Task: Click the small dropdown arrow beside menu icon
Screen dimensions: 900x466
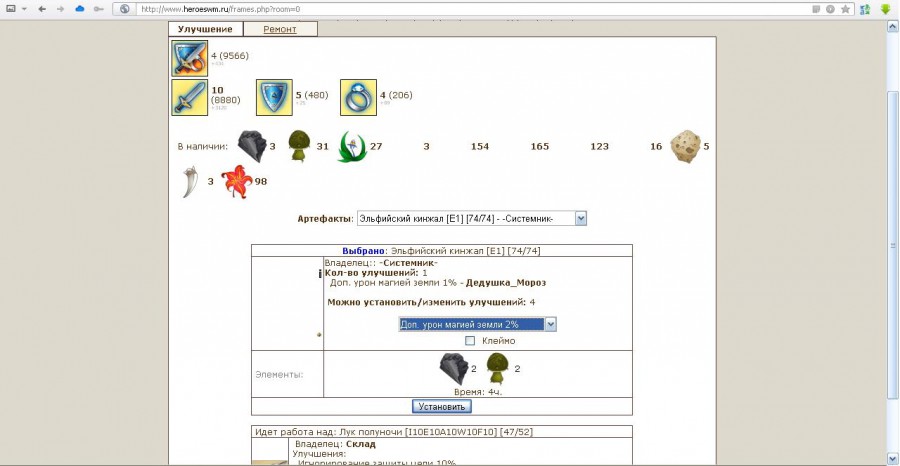Action: click(24, 9)
